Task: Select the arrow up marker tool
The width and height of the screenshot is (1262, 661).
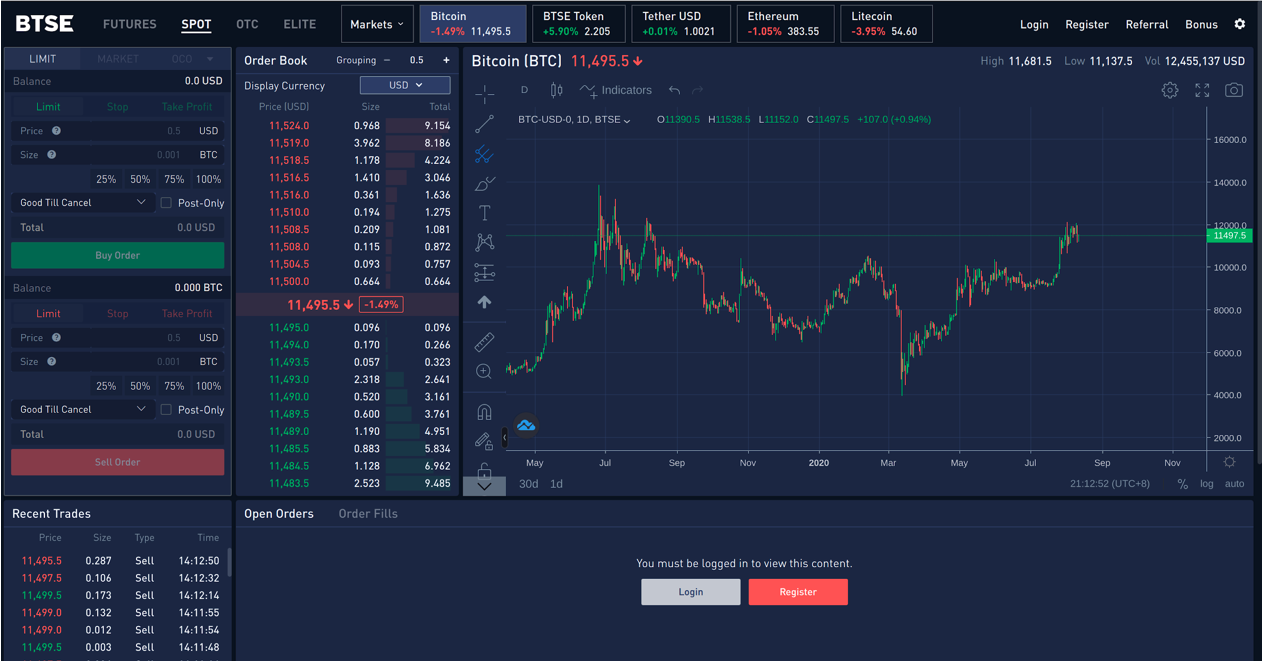Action: pyautogui.click(x=484, y=302)
